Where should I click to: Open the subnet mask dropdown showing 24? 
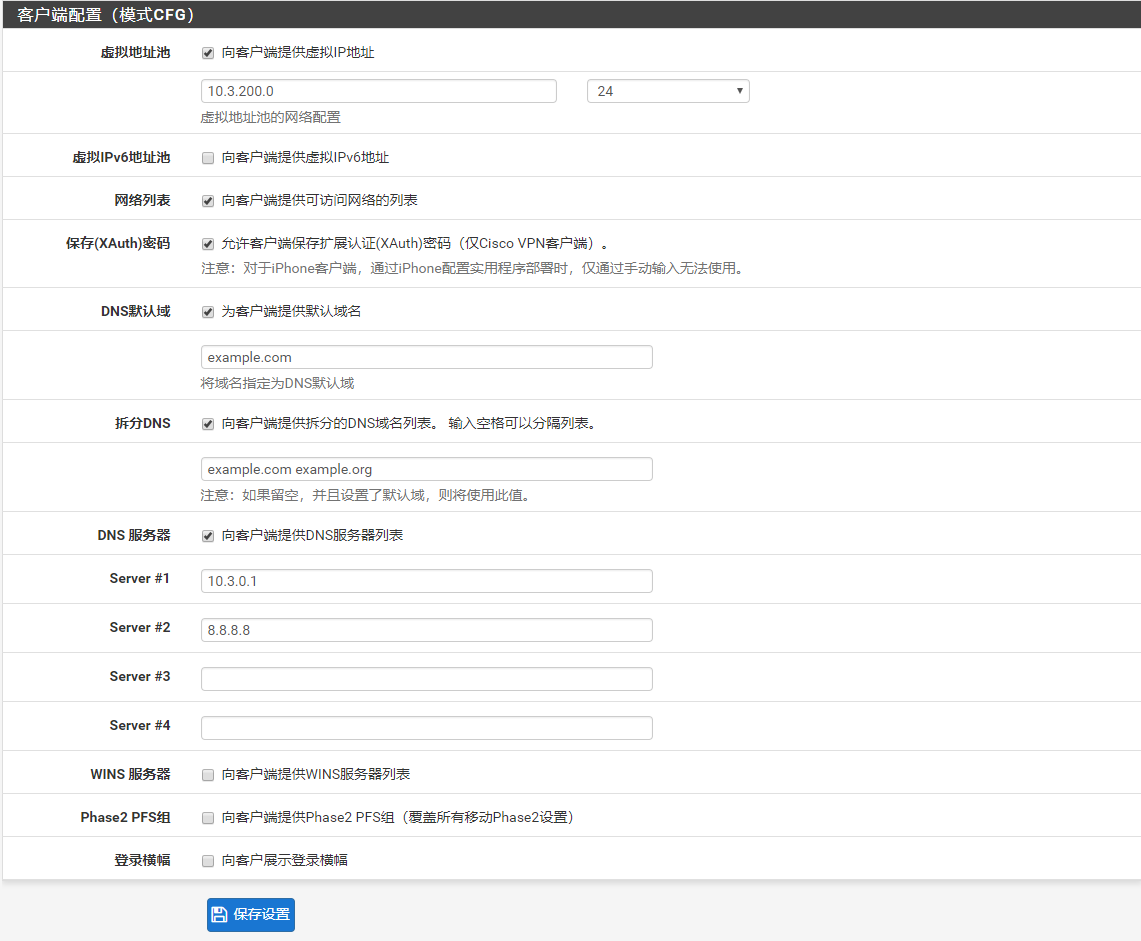coord(668,90)
